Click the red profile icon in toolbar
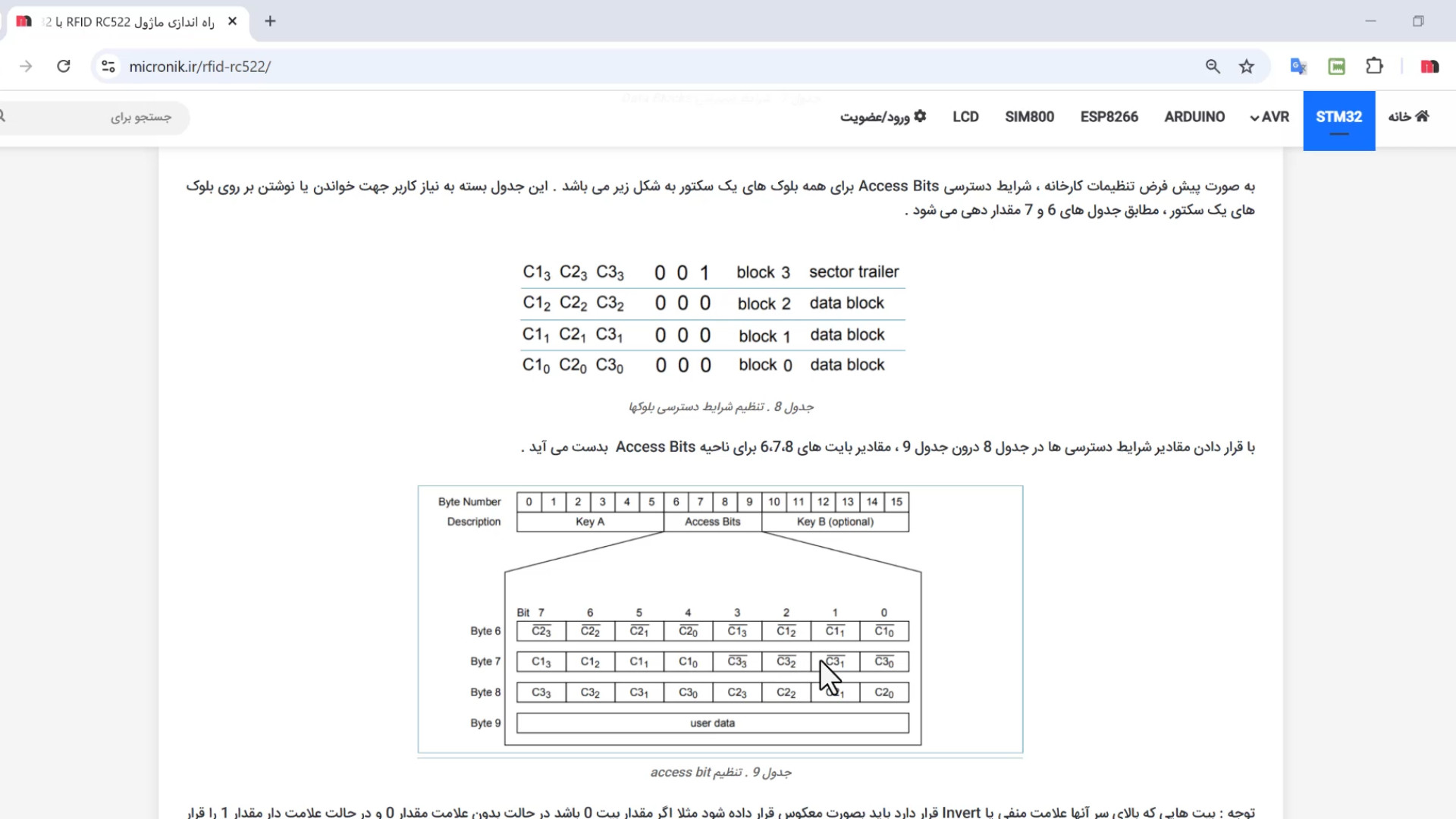 1429,67
